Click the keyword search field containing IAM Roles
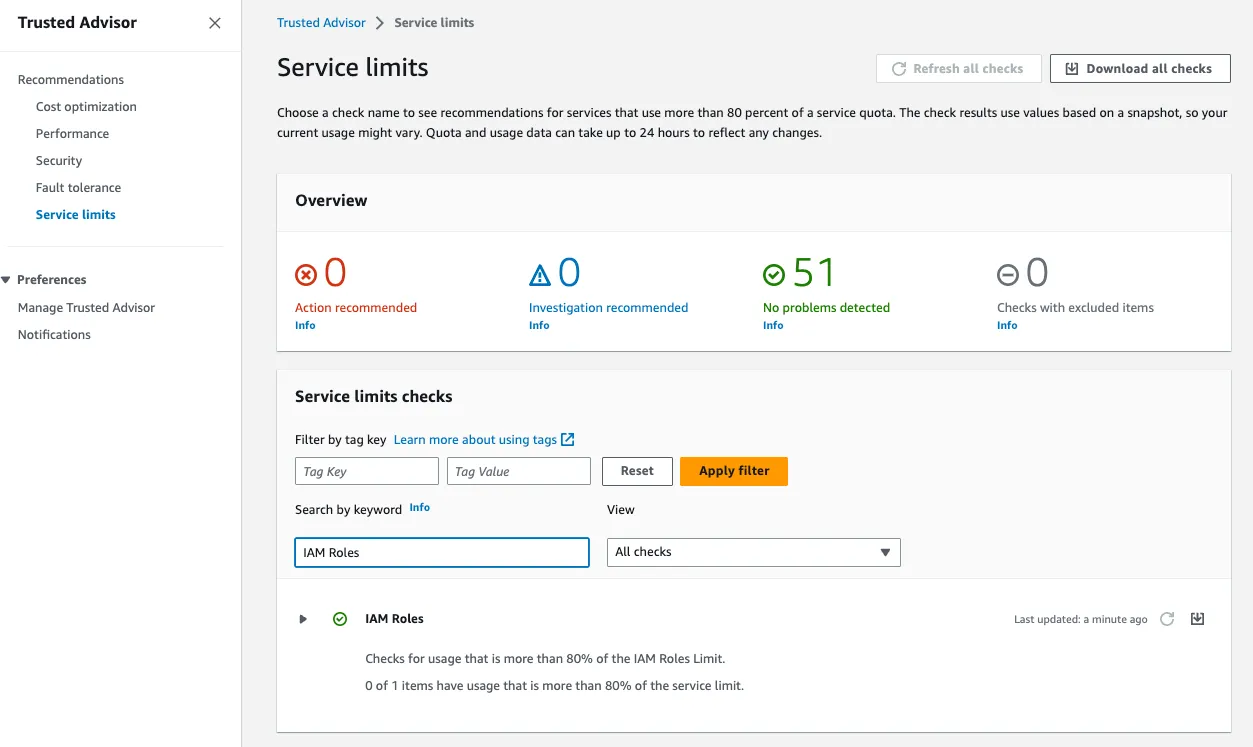This screenshot has height=747, width=1253. (x=442, y=552)
